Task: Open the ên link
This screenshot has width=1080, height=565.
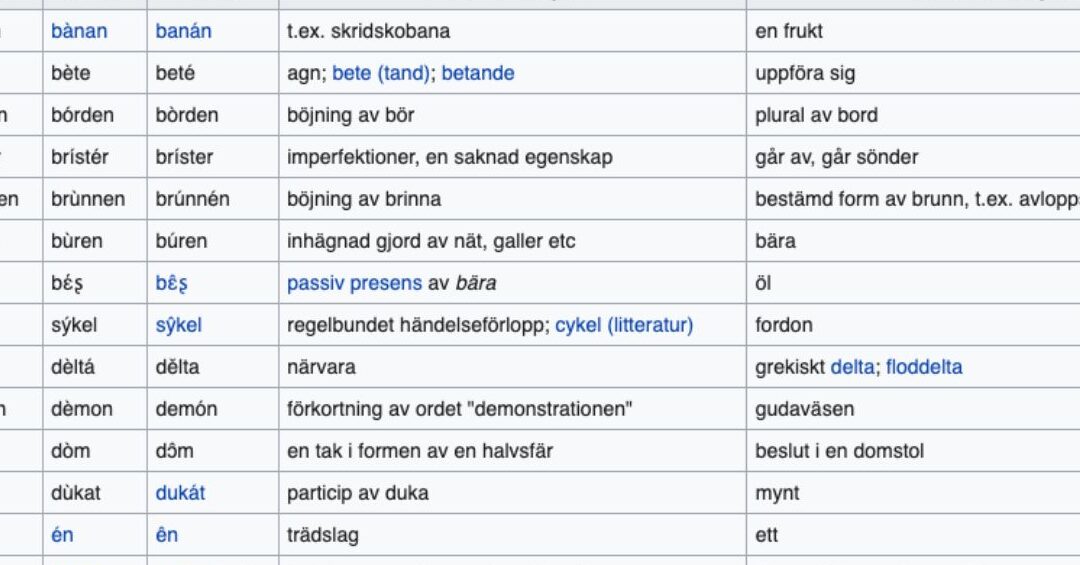Action: point(167,535)
